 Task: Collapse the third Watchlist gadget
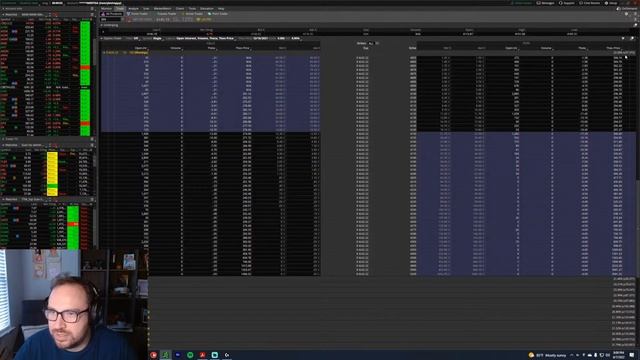pyautogui.click(x=3, y=200)
